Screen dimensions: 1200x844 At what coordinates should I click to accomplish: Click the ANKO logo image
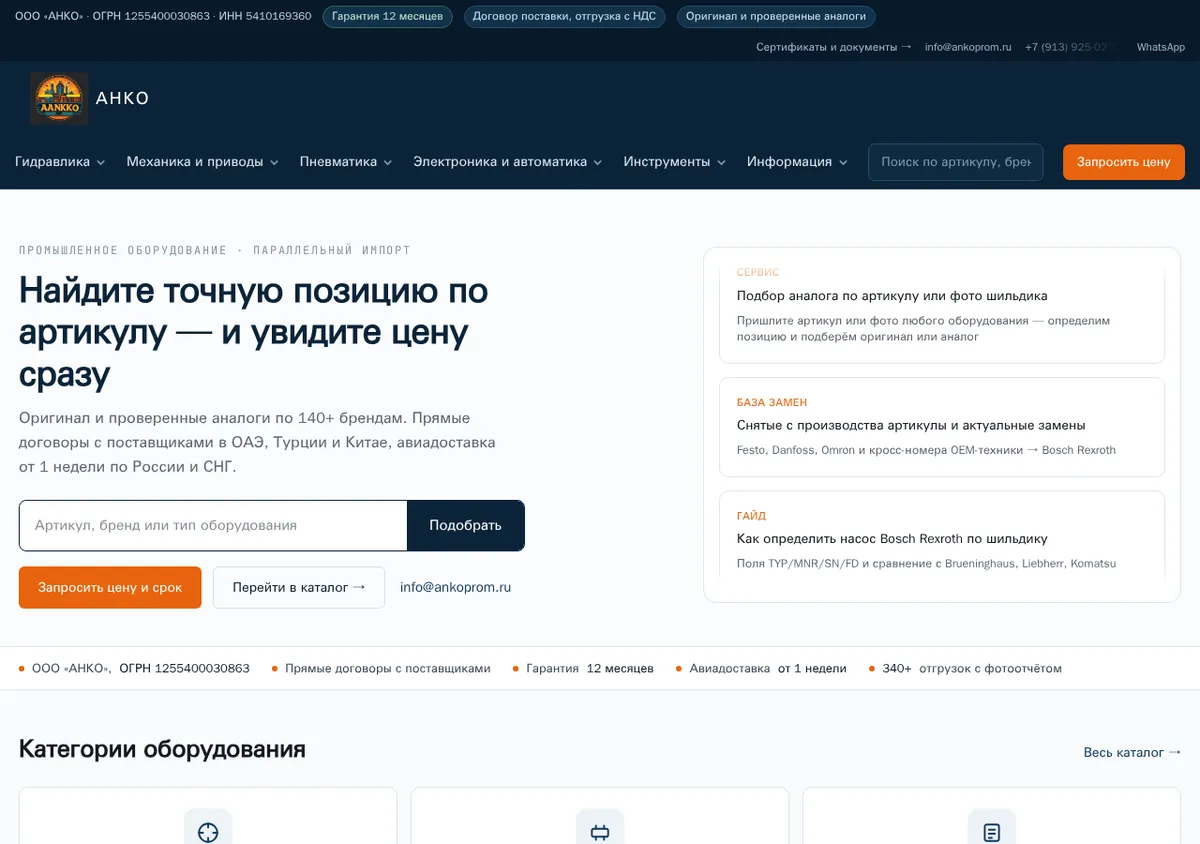[59, 98]
